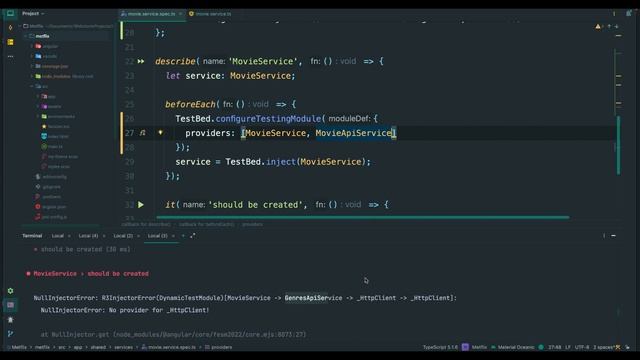This screenshot has width=640, height=360.
Task: Click 'shared' in navigation bar path
Action: [x=98, y=347]
